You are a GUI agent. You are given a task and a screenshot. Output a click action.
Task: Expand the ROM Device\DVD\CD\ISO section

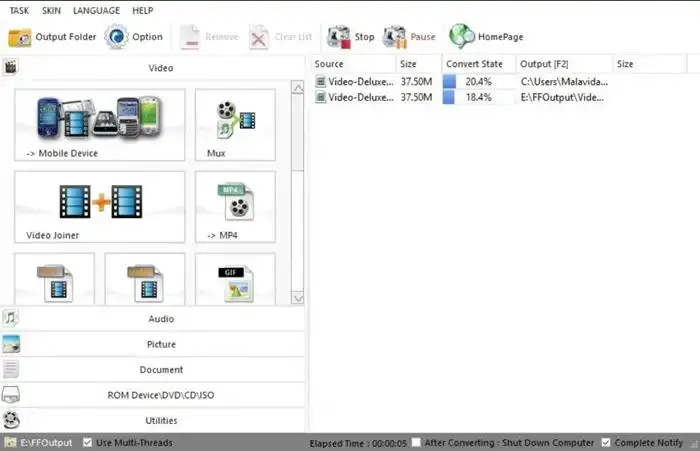pos(160,395)
